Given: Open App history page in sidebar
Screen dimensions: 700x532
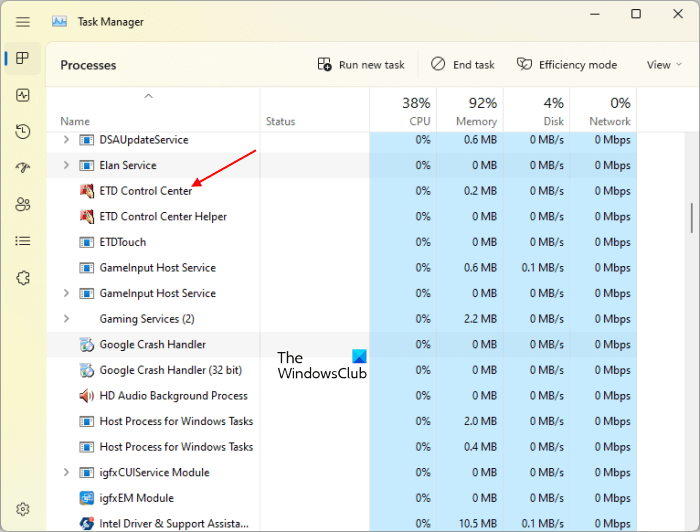Looking at the screenshot, I should [23, 132].
